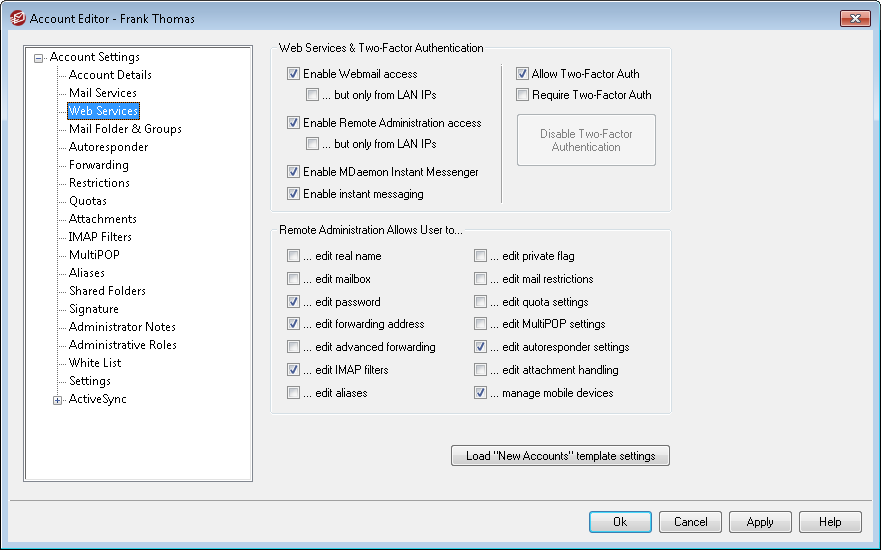The image size is (881, 550).
Task: Enable the edit real name permission
Action: pos(293,256)
